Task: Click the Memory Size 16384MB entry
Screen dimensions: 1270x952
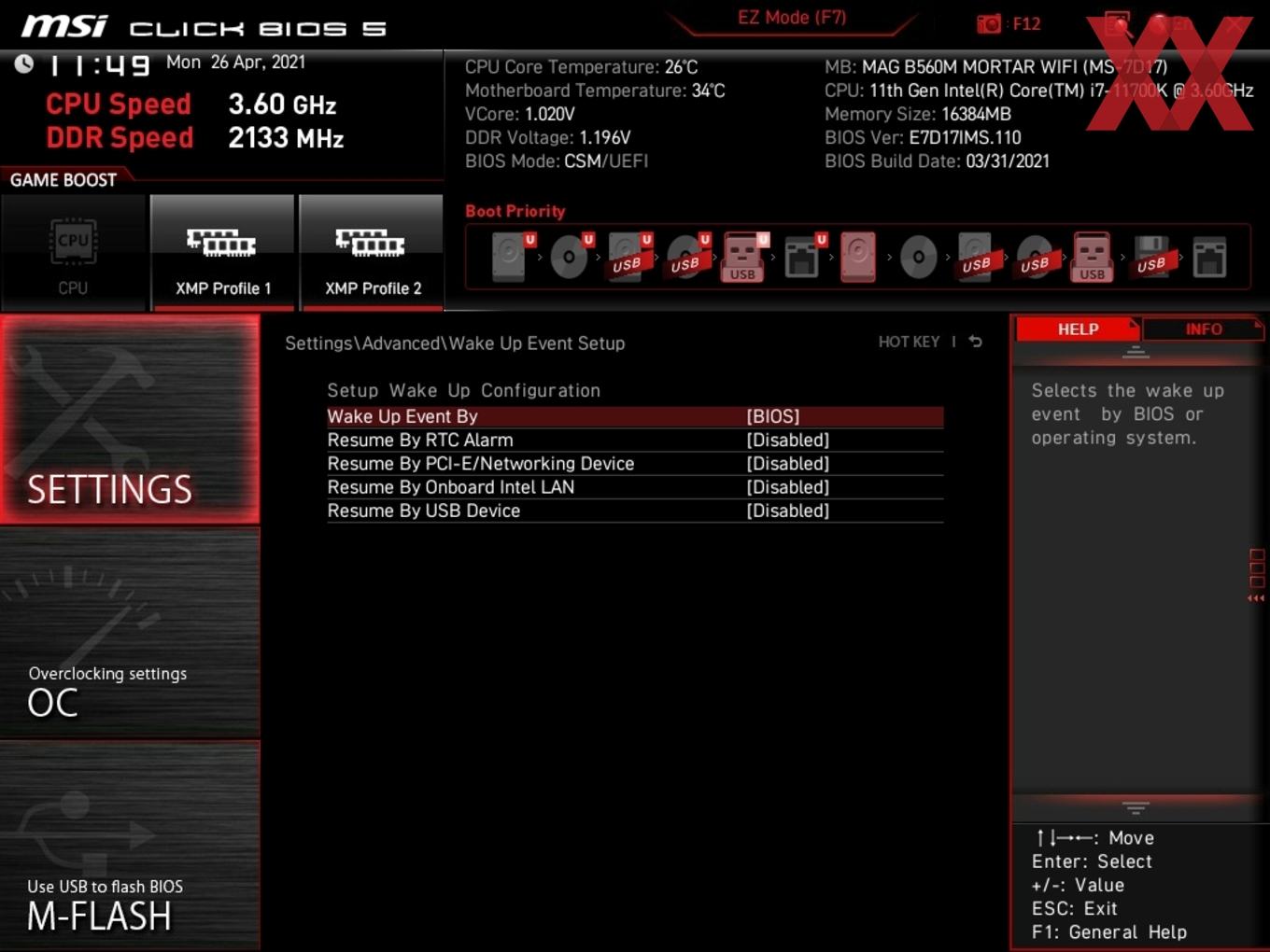Action: click(x=918, y=114)
